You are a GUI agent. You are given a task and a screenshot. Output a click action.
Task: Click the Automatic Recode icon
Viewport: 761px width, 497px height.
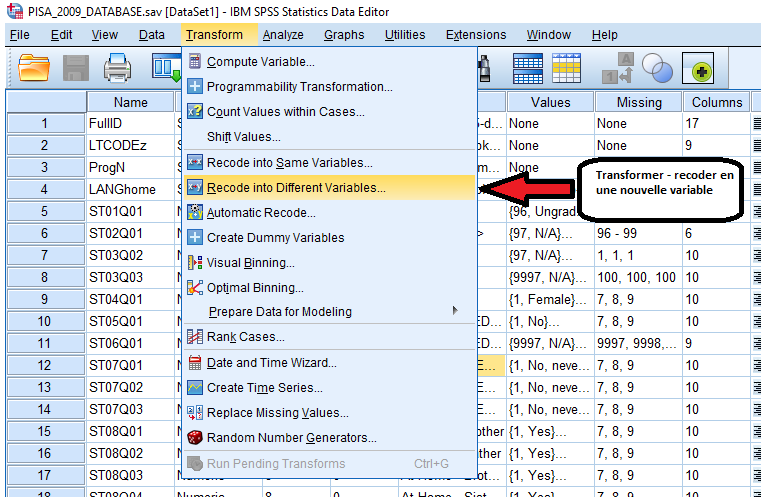click(x=195, y=212)
